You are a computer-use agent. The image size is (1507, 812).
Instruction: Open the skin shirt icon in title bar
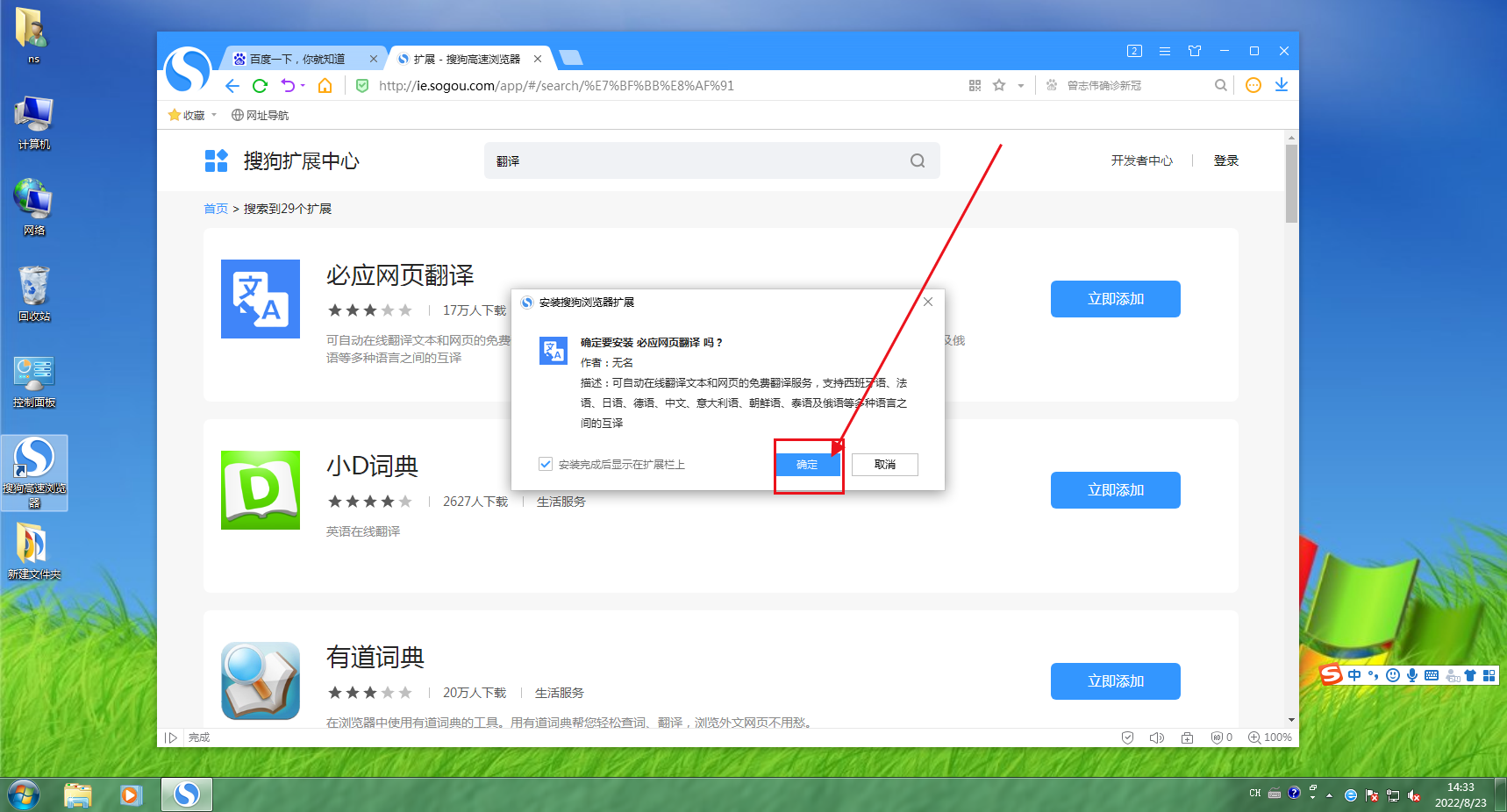click(x=1195, y=51)
